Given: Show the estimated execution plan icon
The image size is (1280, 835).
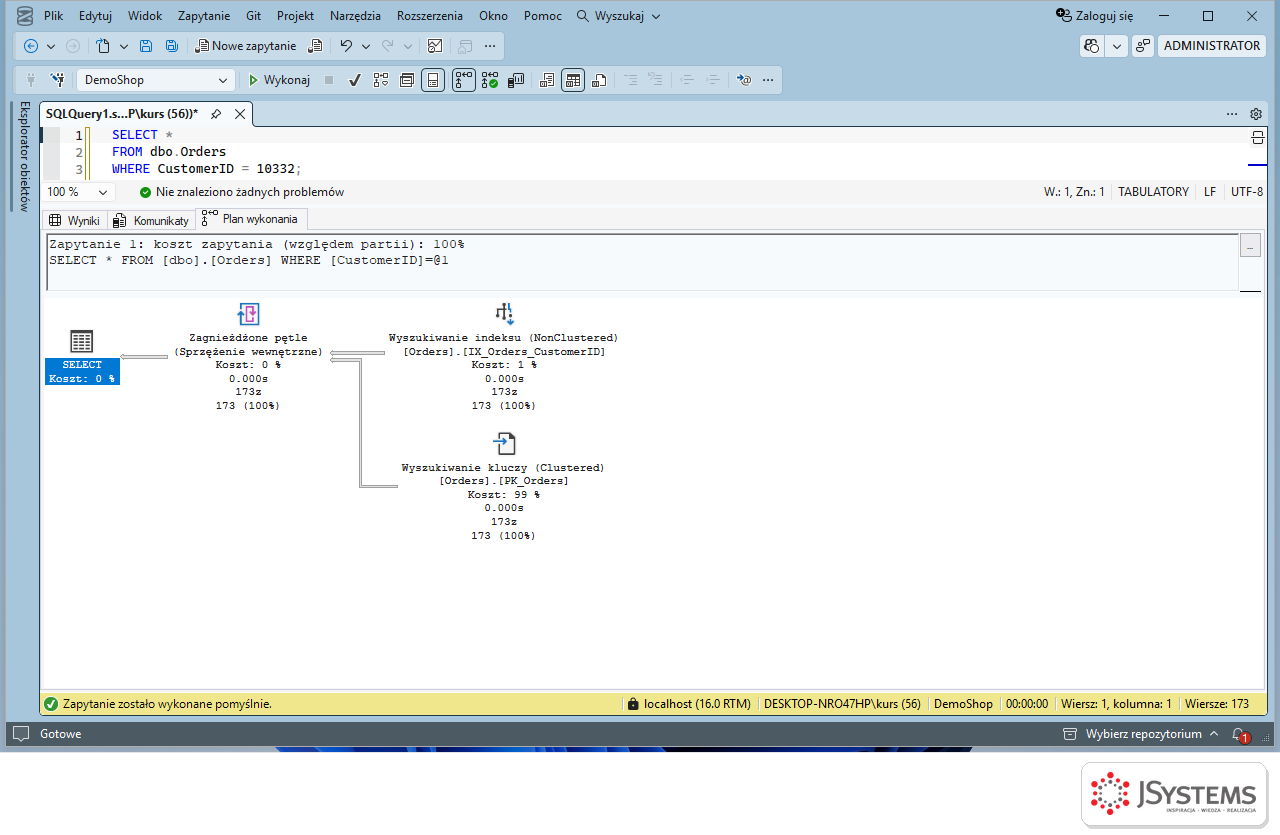Looking at the screenshot, I should (381, 80).
